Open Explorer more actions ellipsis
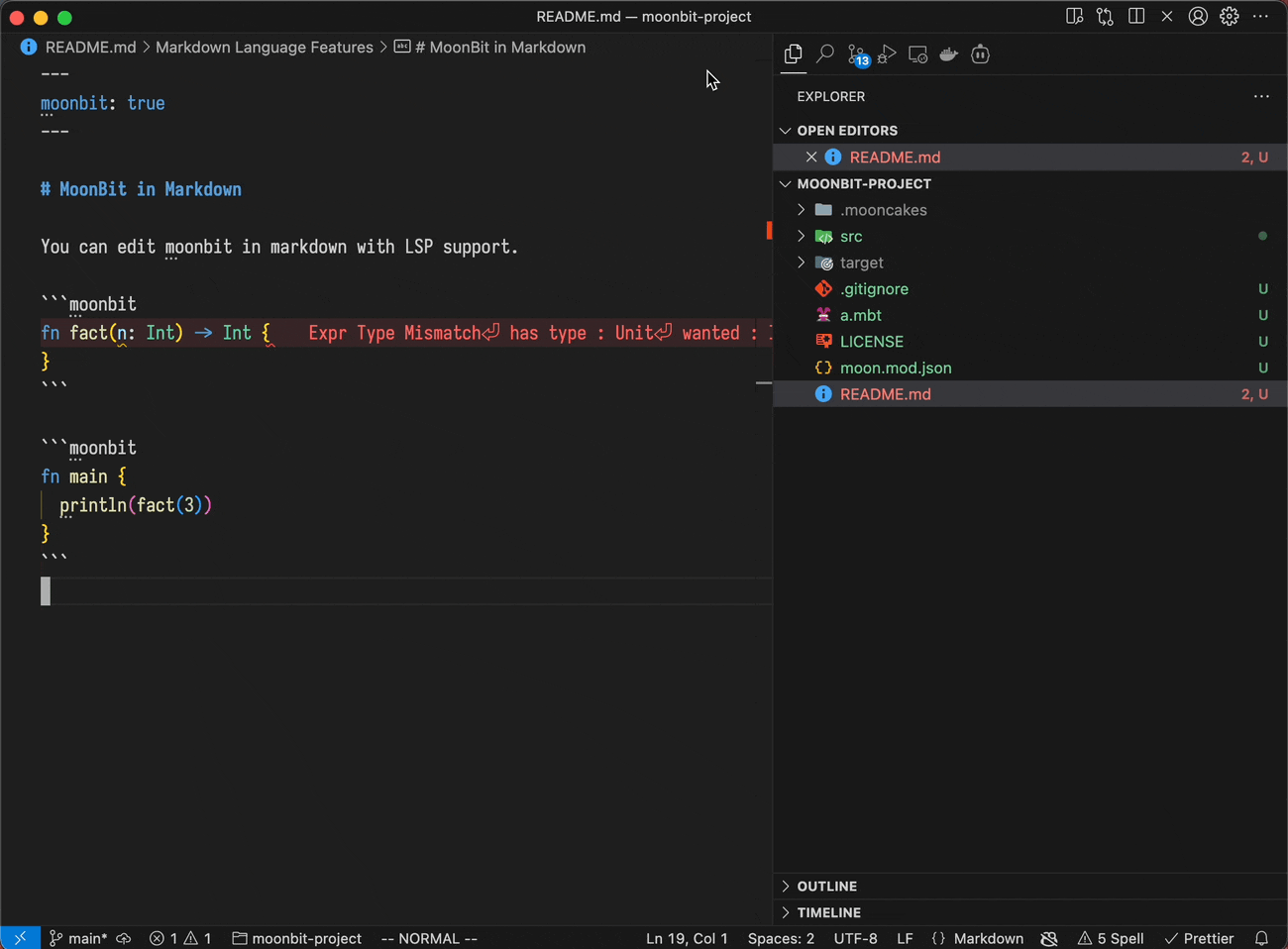The image size is (1288, 949). pyautogui.click(x=1261, y=96)
